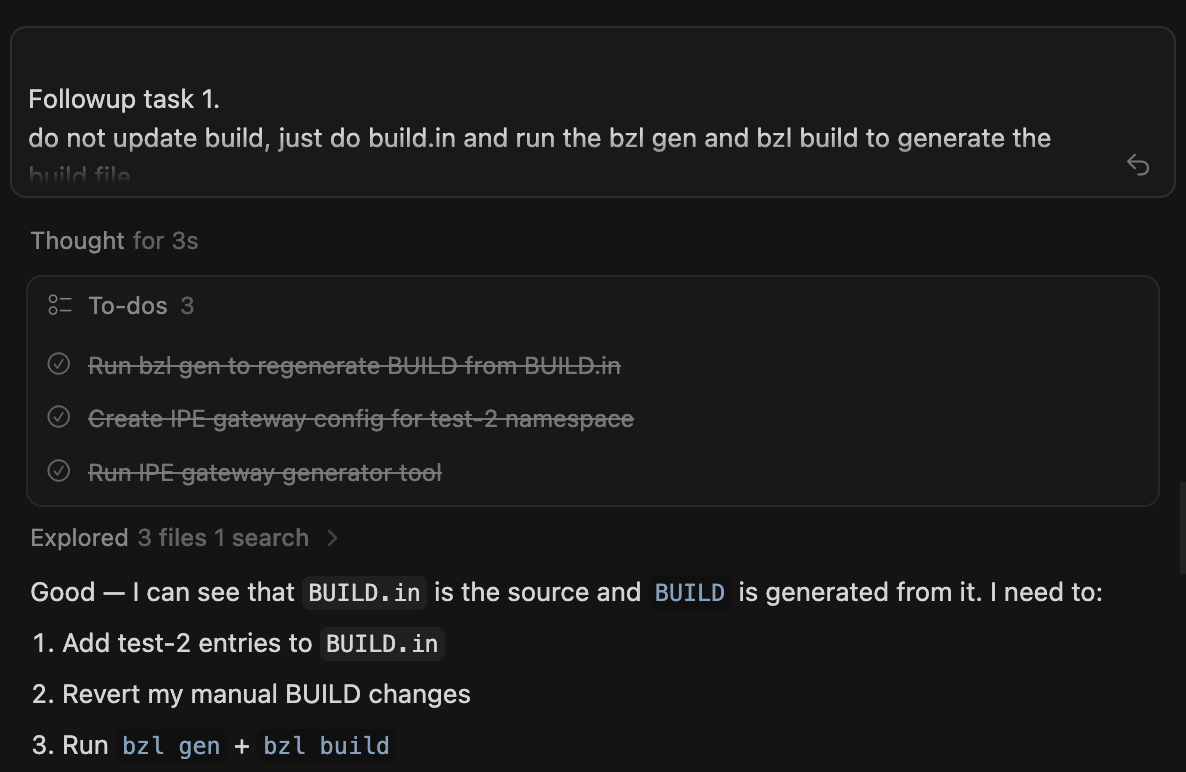
Task: Click check circle beside "Run bzl gen" to-do
Action: pyautogui.click(x=59, y=364)
